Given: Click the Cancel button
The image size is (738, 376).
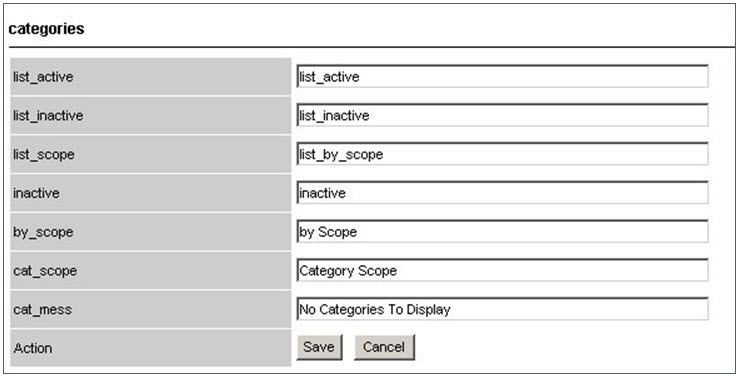Looking at the screenshot, I should pos(384,347).
